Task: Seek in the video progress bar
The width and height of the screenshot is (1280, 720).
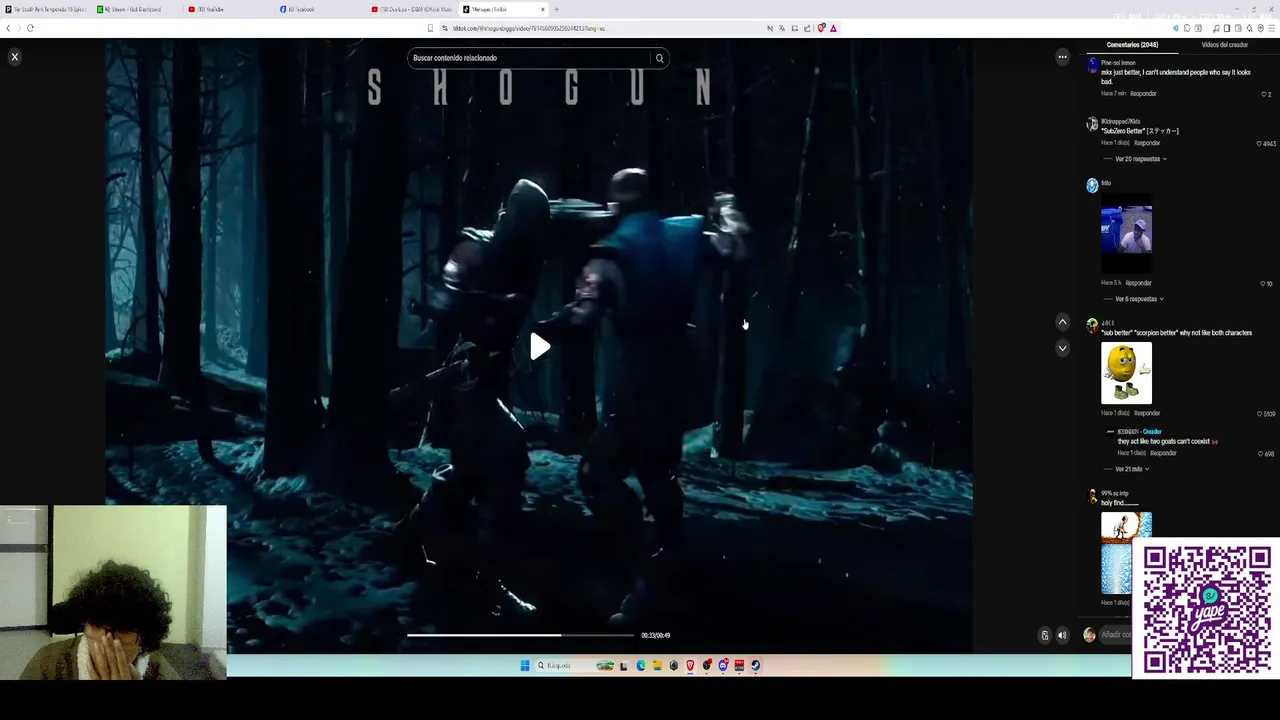Action: click(520, 635)
